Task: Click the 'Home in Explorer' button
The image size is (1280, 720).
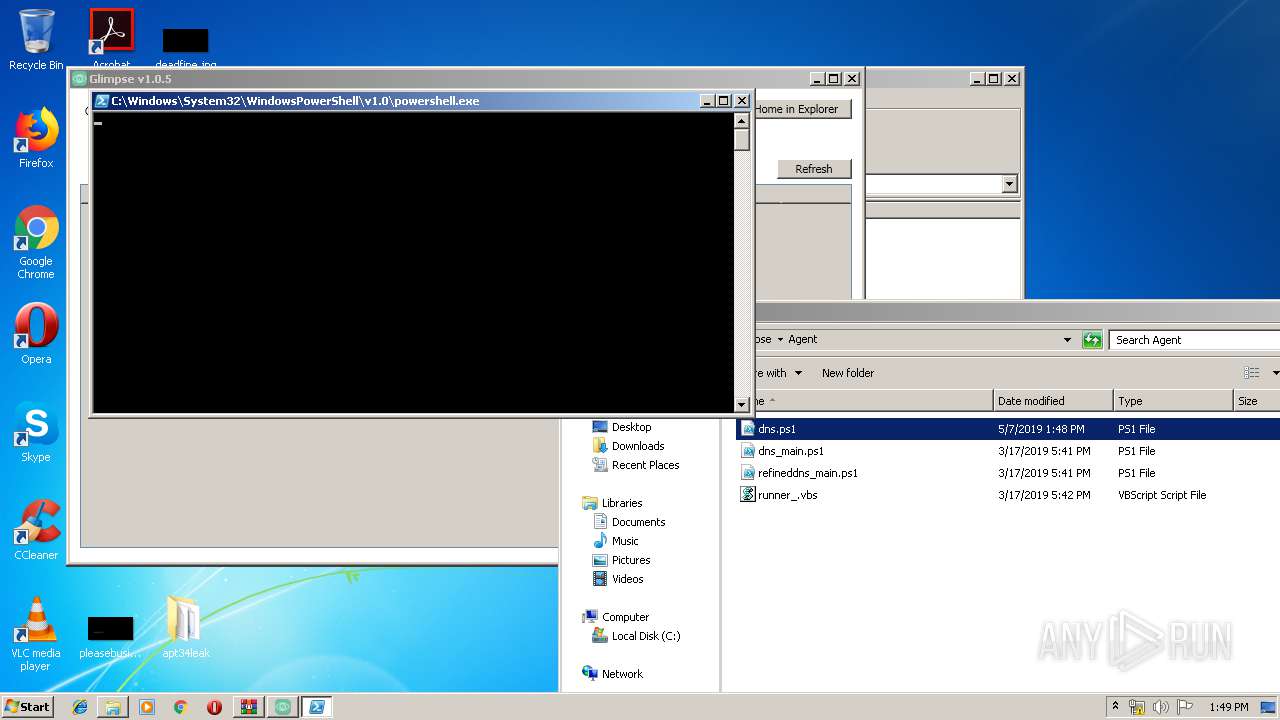Action: (803, 109)
